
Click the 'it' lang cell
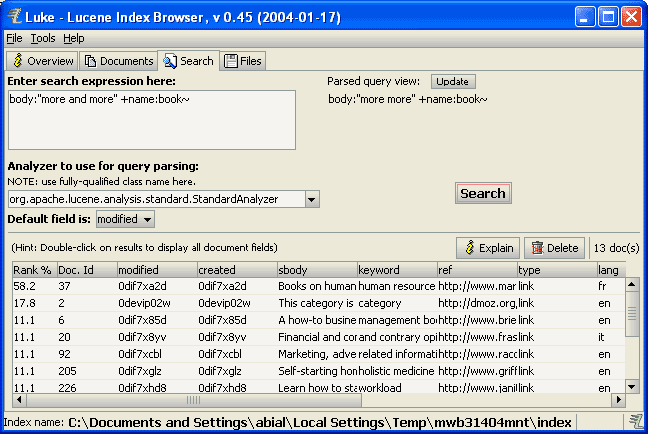pos(611,337)
